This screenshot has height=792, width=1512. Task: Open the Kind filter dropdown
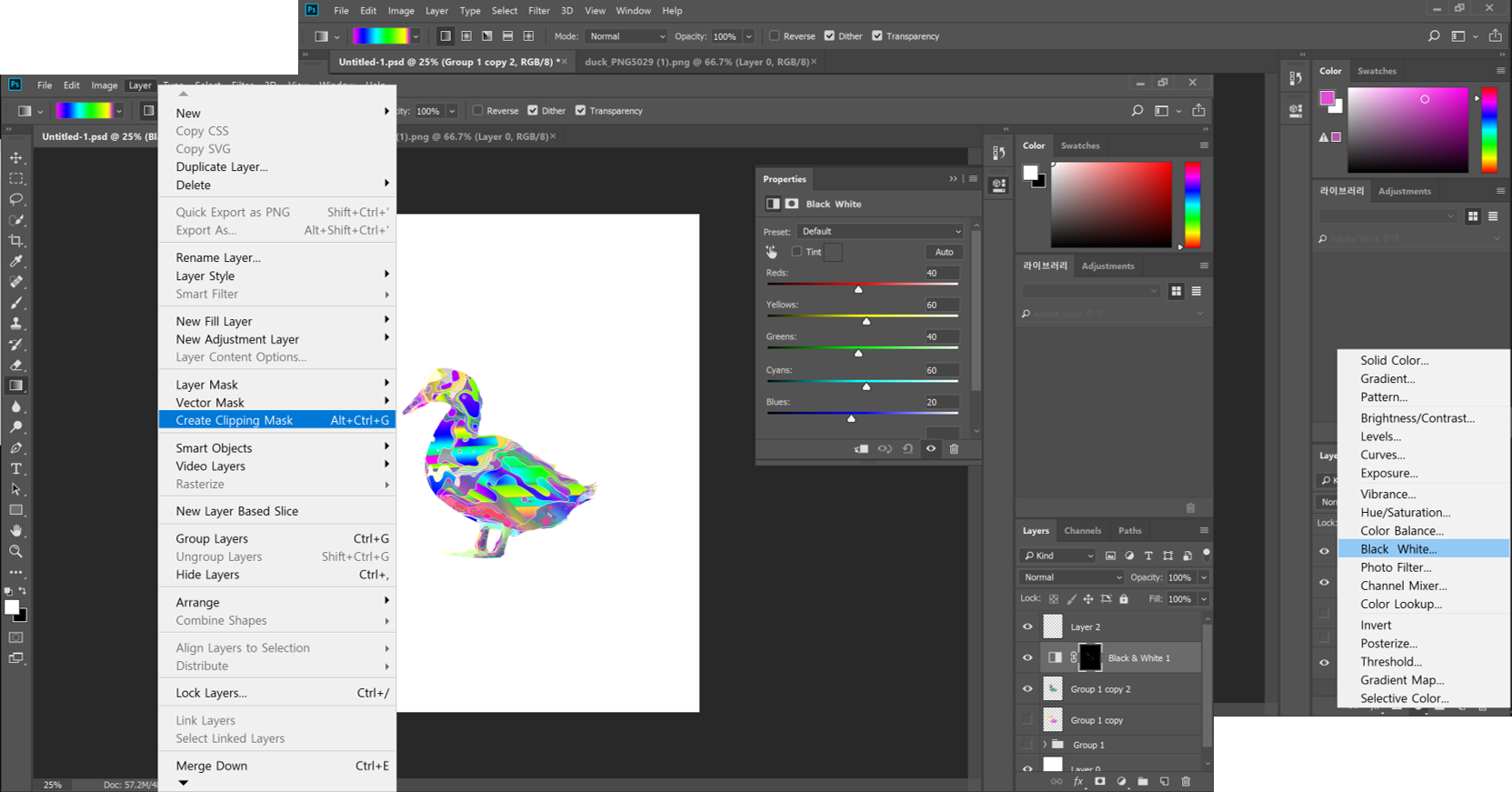[x=1059, y=556]
